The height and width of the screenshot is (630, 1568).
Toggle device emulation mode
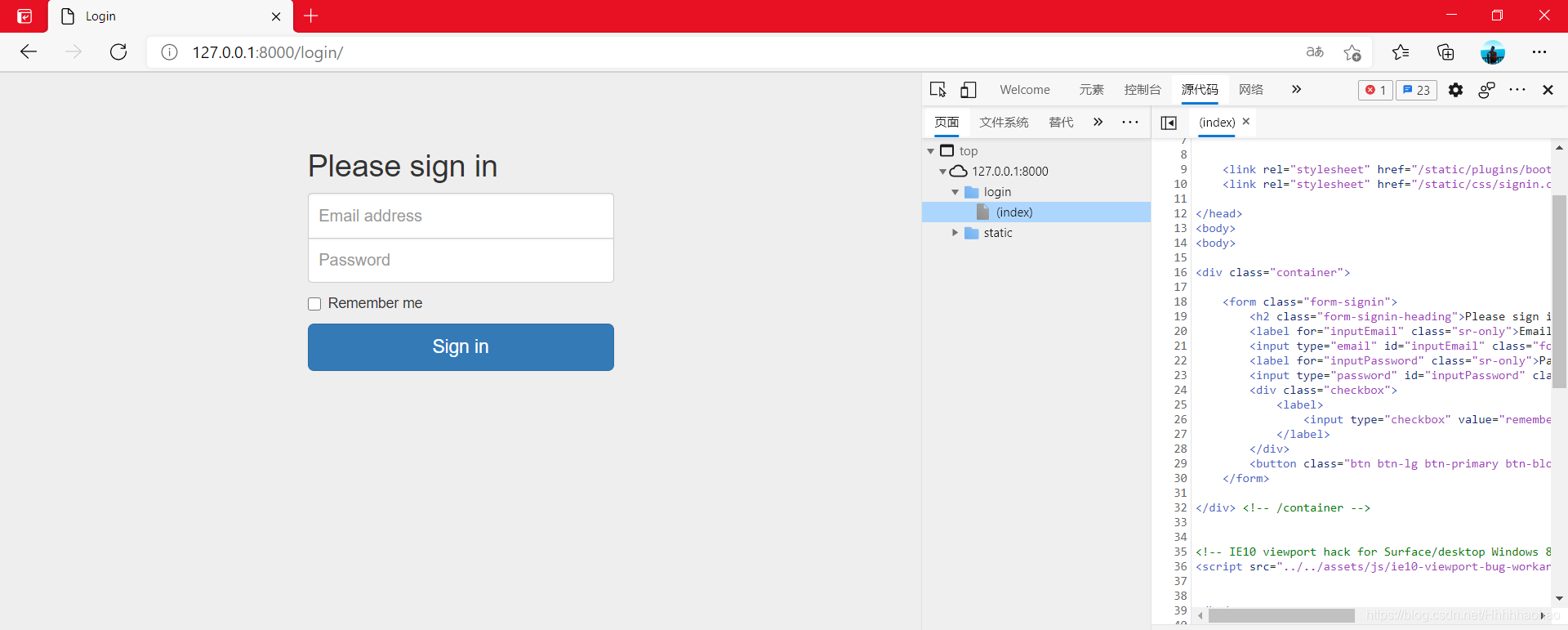coord(968,90)
